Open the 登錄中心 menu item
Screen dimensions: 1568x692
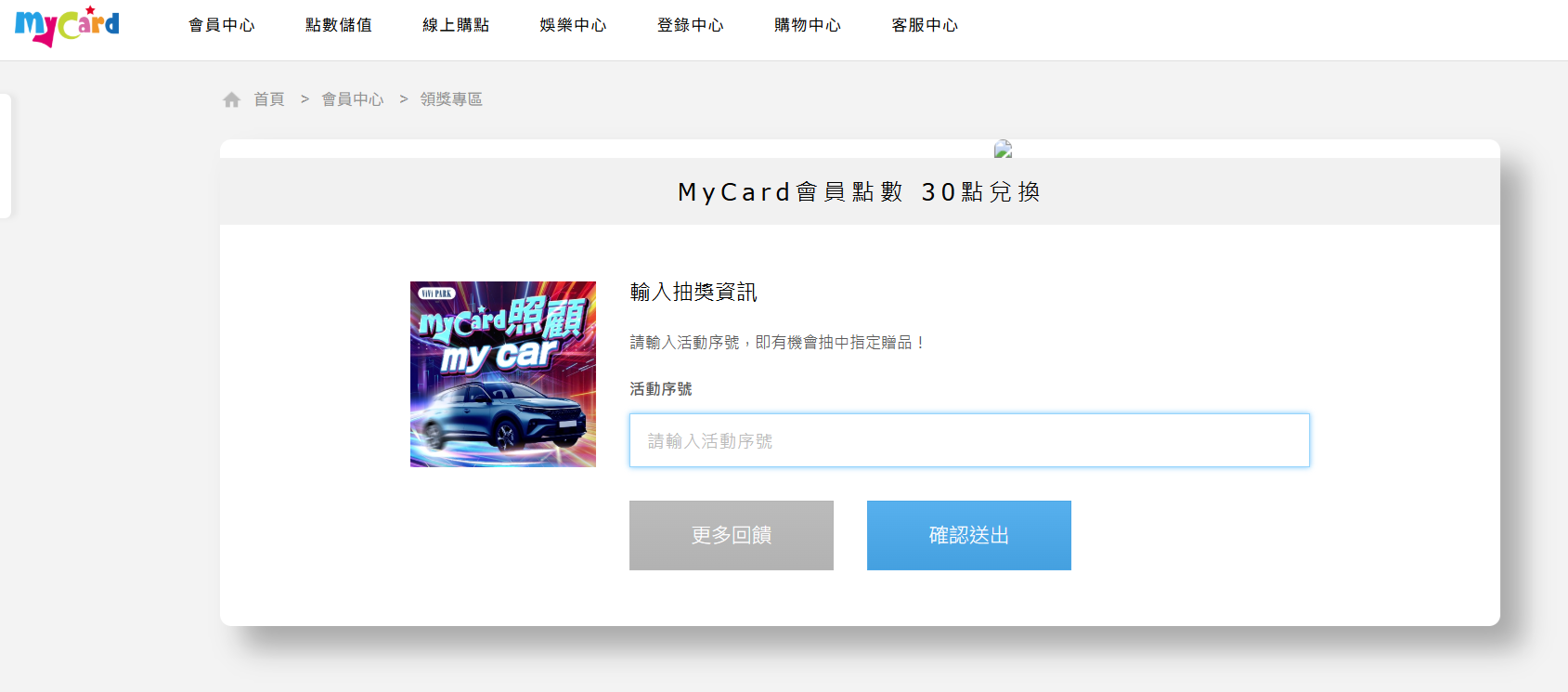tap(690, 25)
